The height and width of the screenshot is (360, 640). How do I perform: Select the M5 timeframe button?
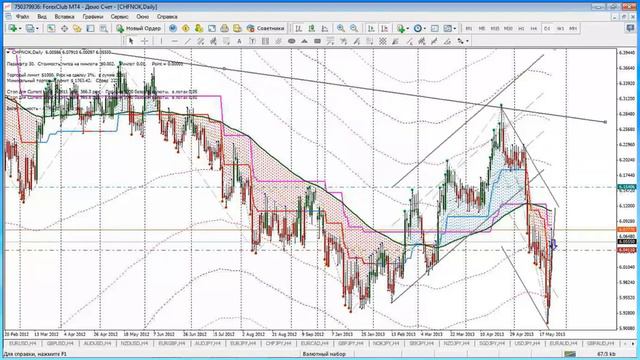pyautogui.click(x=482, y=28)
